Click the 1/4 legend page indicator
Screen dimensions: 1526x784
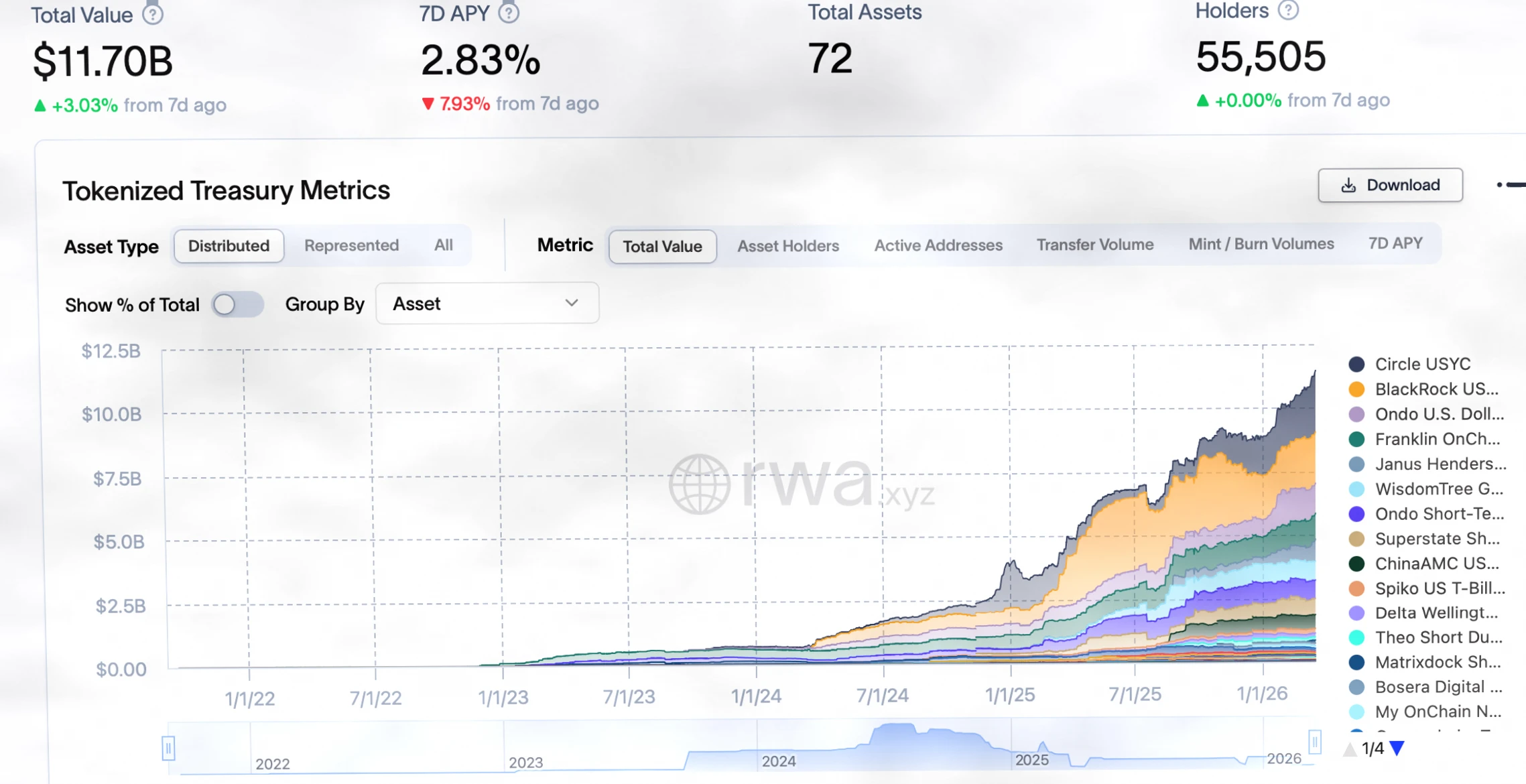point(1373,748)
